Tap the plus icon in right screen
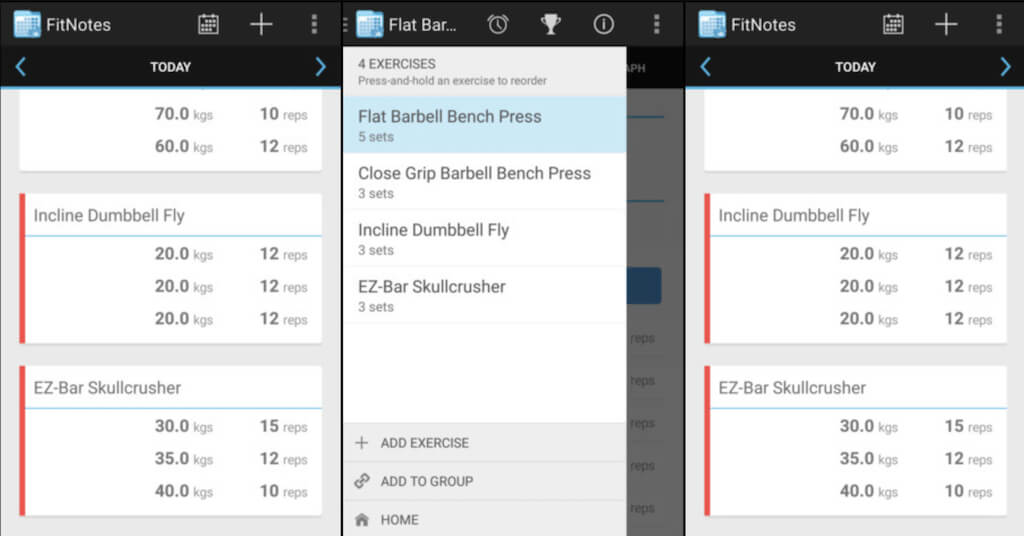The width and height of the screenshot is (1024, 536). pyautogui.click(x=946, y=24)
